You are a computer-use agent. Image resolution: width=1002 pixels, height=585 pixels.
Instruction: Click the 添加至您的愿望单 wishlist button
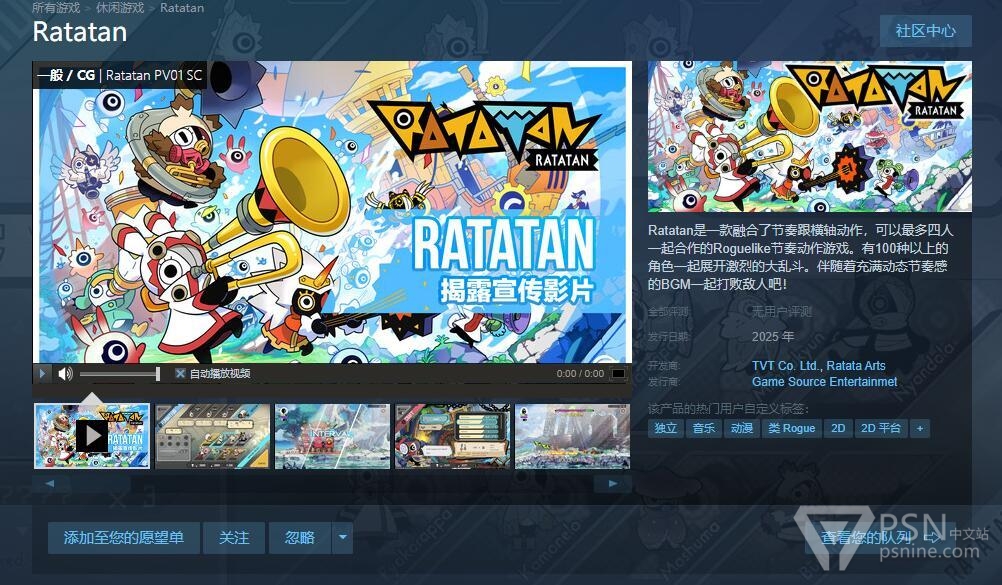pos(124,538)
